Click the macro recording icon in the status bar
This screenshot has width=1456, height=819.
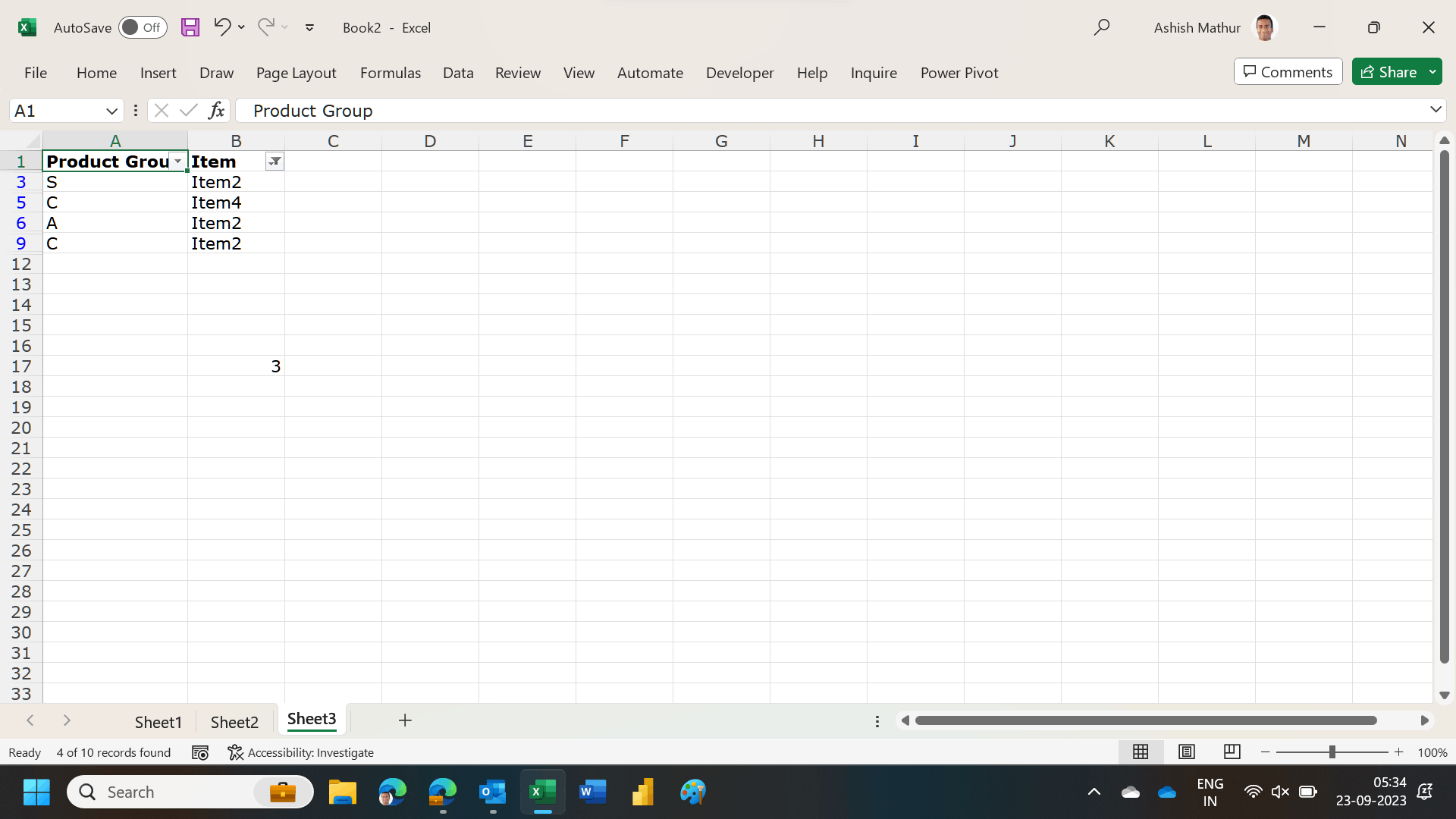click(x=200, y=752)
